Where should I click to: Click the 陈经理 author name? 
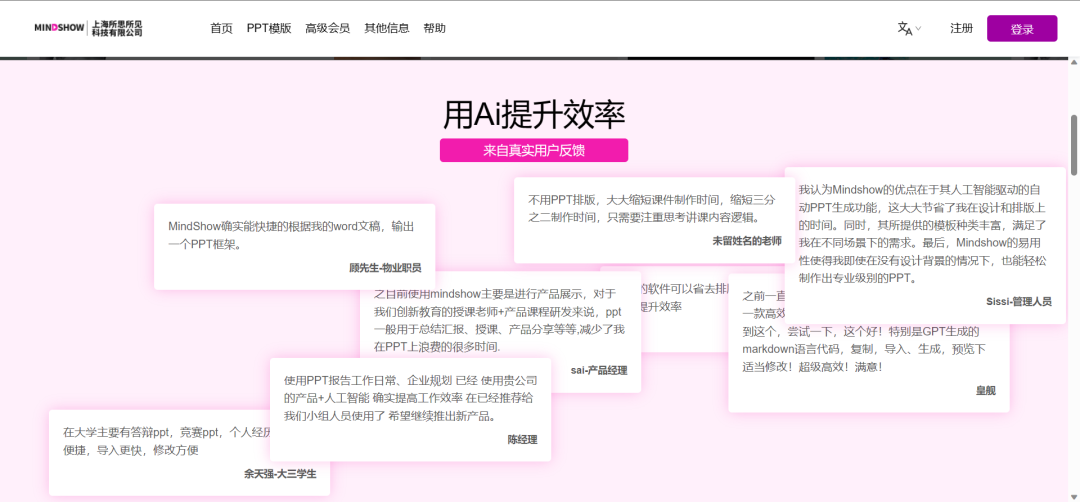point(522,440)
